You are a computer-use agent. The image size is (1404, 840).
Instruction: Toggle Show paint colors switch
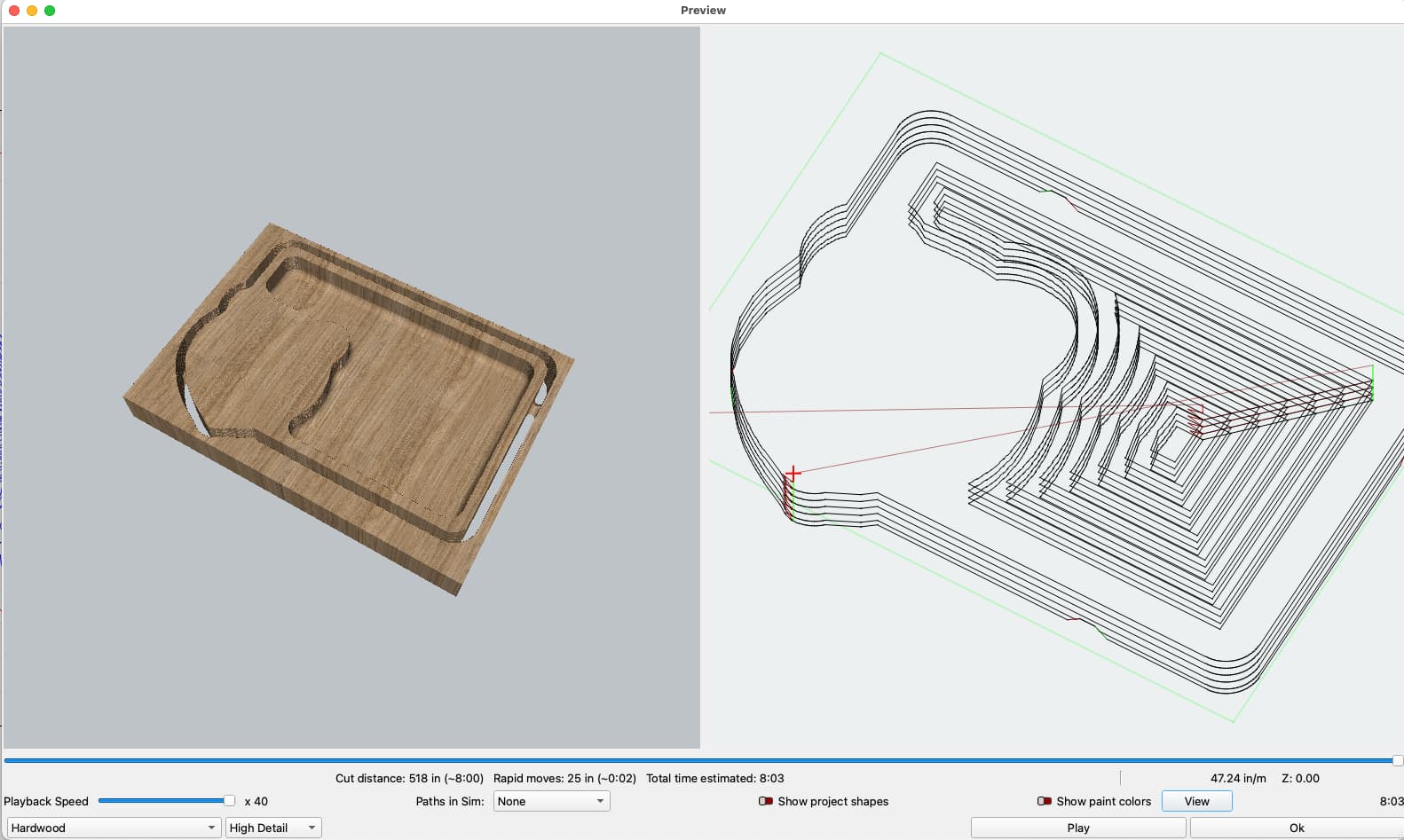(x=1045, y=801)
